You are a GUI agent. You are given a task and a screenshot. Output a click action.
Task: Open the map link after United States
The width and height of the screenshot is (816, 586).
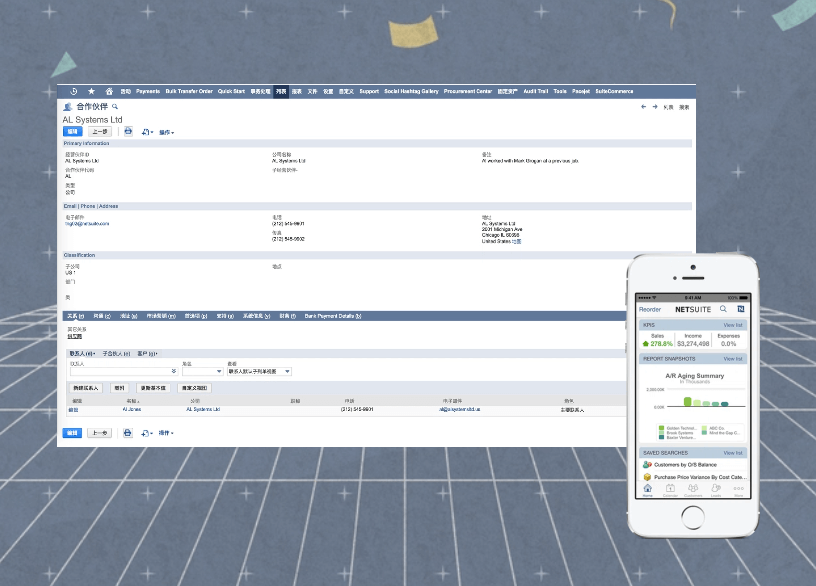coord(516,241)
